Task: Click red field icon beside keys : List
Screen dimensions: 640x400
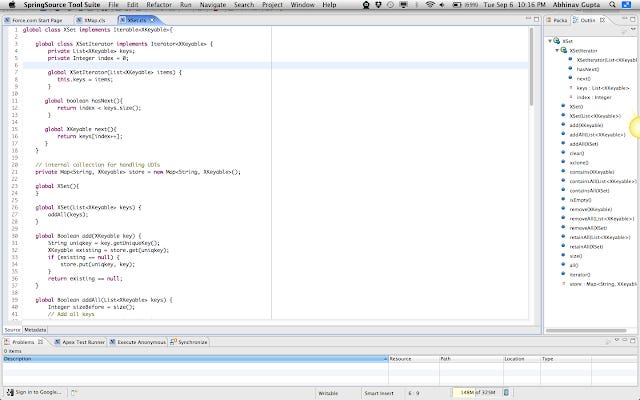Action: tap(571, 87)
